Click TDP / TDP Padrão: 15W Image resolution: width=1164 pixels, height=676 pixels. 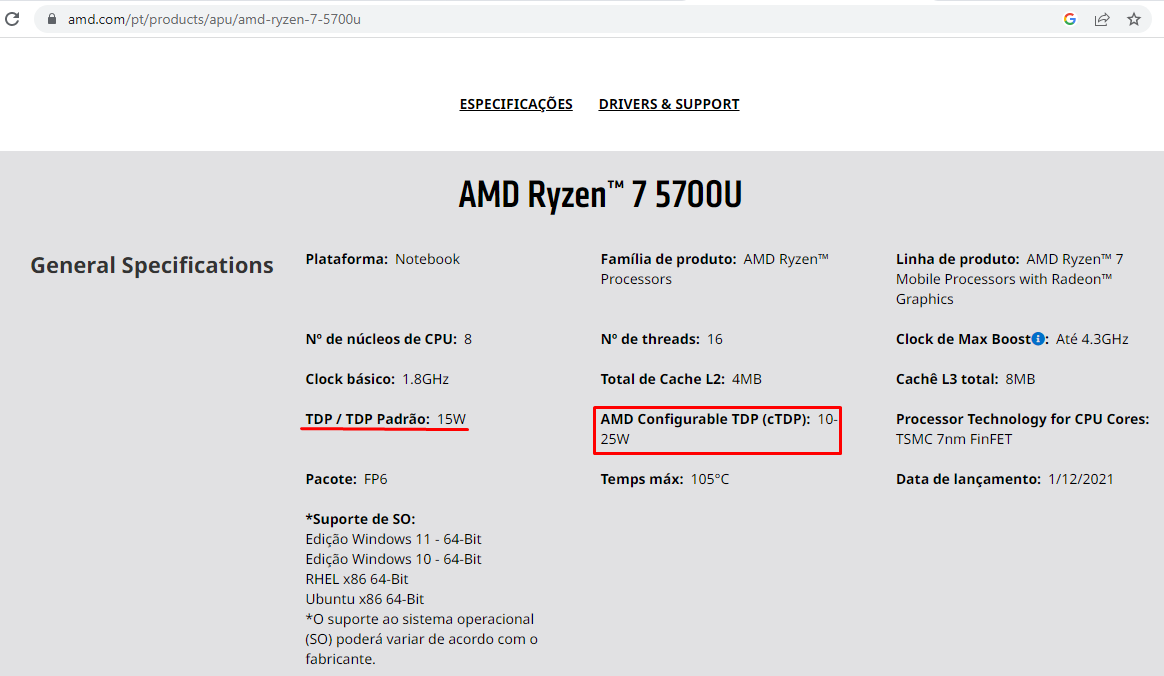point(385,419)
